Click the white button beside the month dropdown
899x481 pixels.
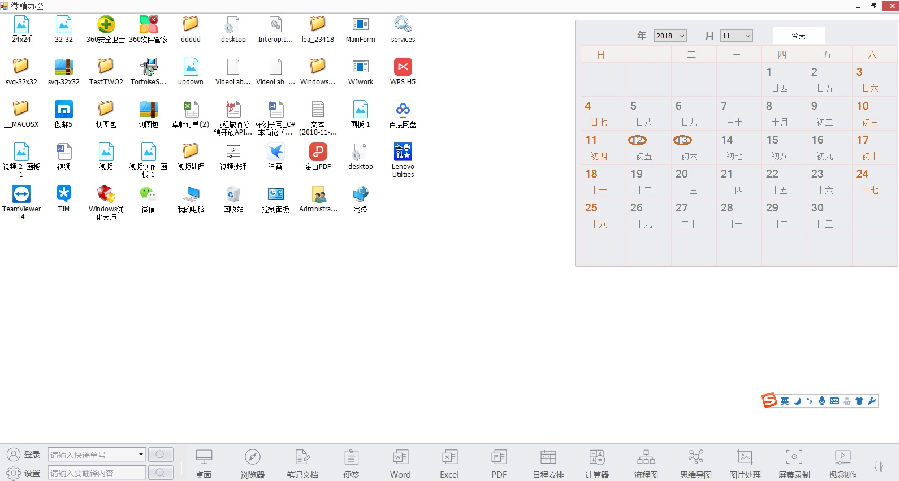click(798, 35)
